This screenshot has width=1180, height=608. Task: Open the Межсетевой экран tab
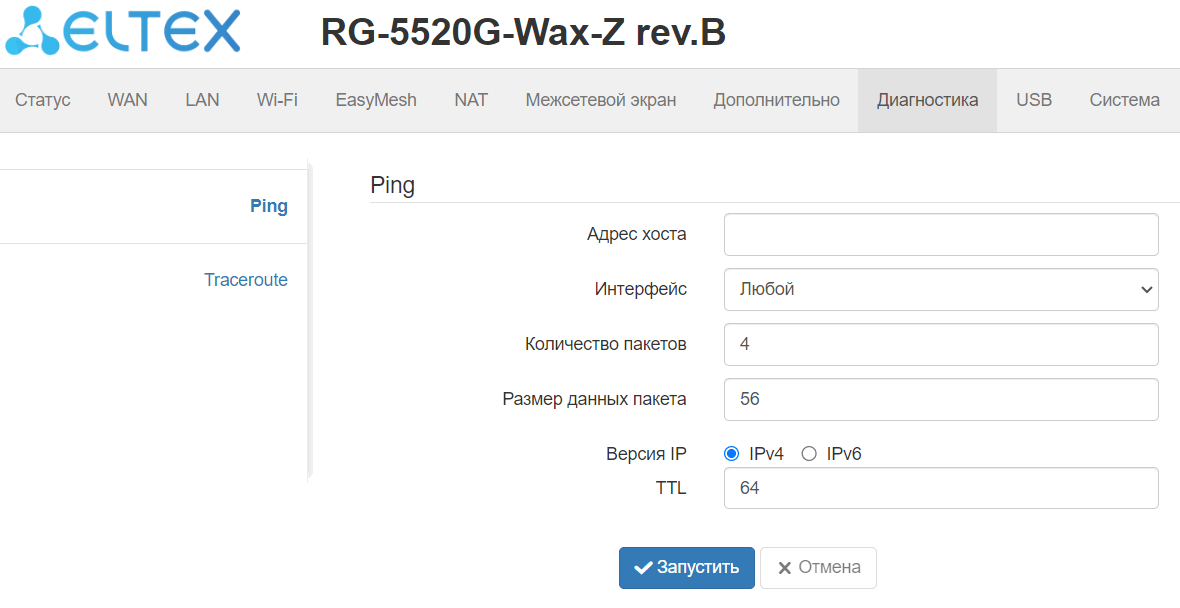(x=601, y=100)
